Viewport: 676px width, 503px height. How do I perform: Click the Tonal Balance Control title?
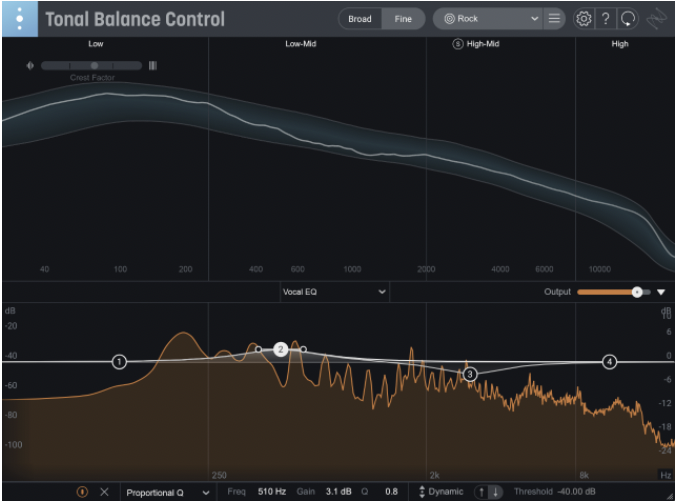(135, 19)
